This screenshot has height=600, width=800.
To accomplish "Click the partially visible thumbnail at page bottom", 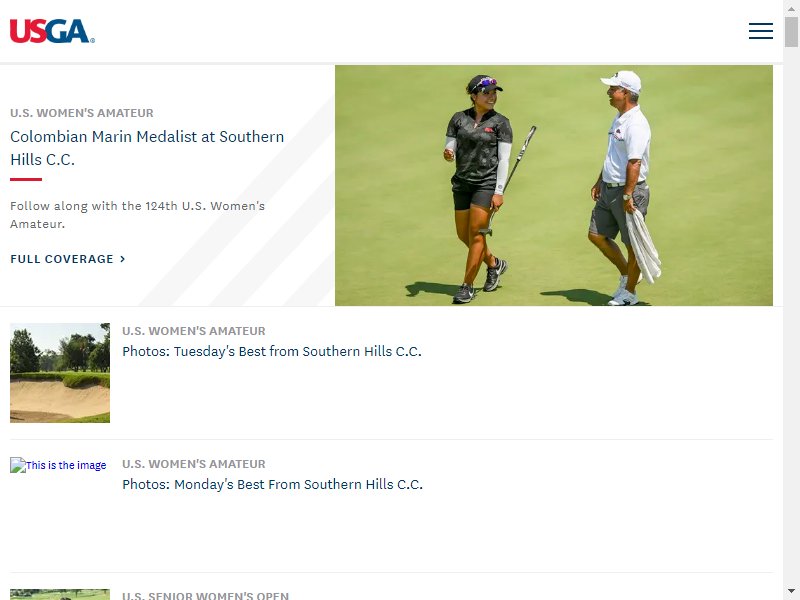I will click(60, 594).
